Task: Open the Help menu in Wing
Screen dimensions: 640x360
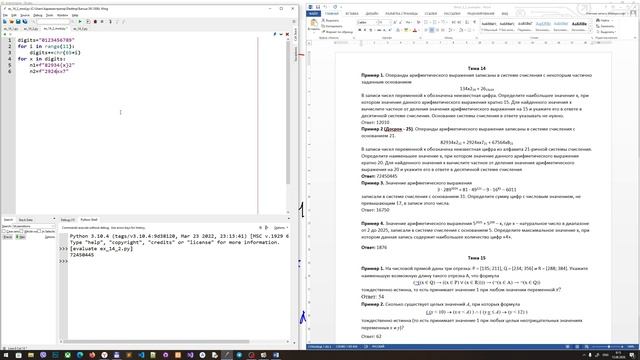Action: tap(75, 15)
